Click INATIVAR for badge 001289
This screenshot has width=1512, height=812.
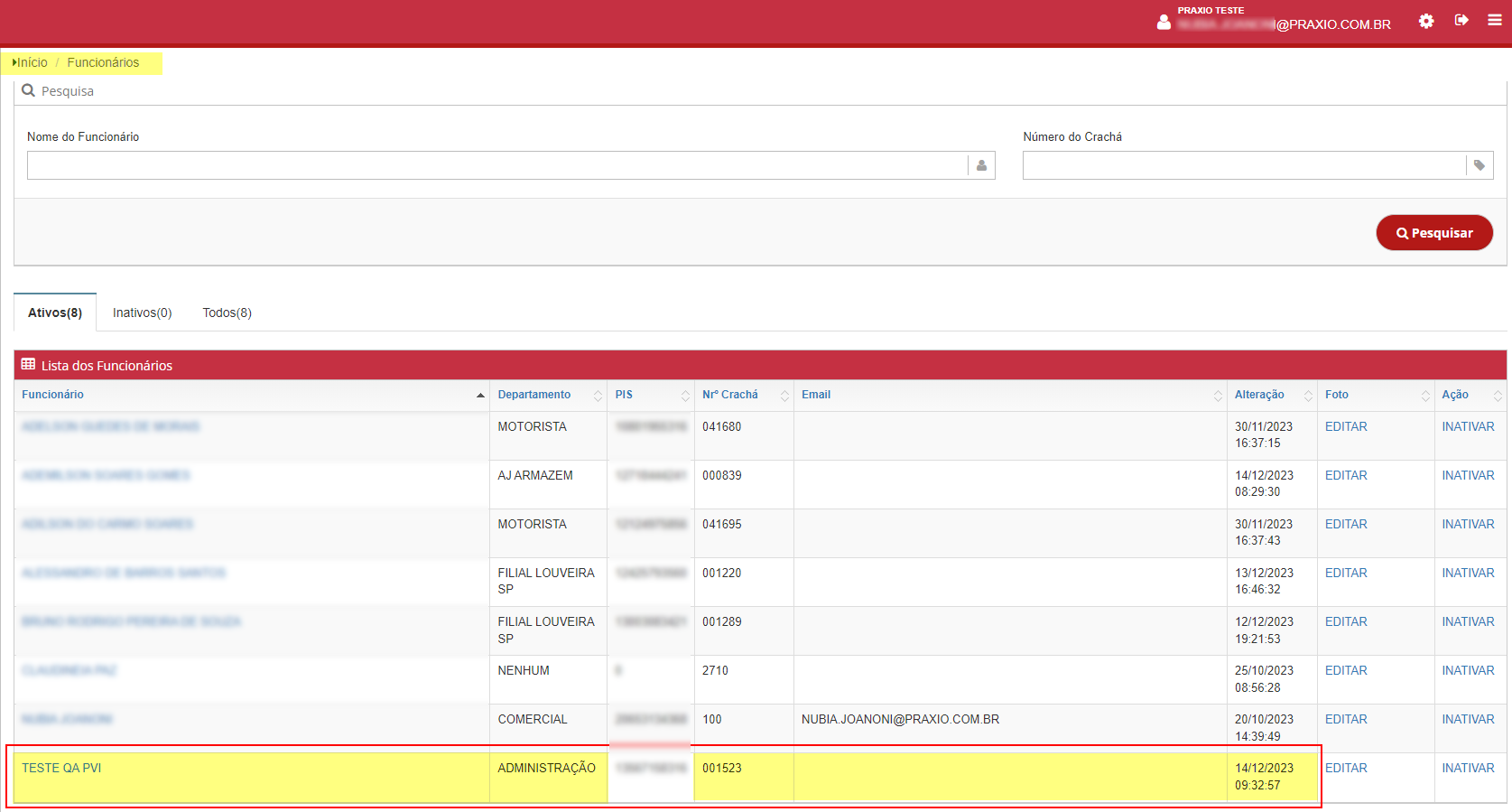pyautogui.click(x=1468, y=621)
